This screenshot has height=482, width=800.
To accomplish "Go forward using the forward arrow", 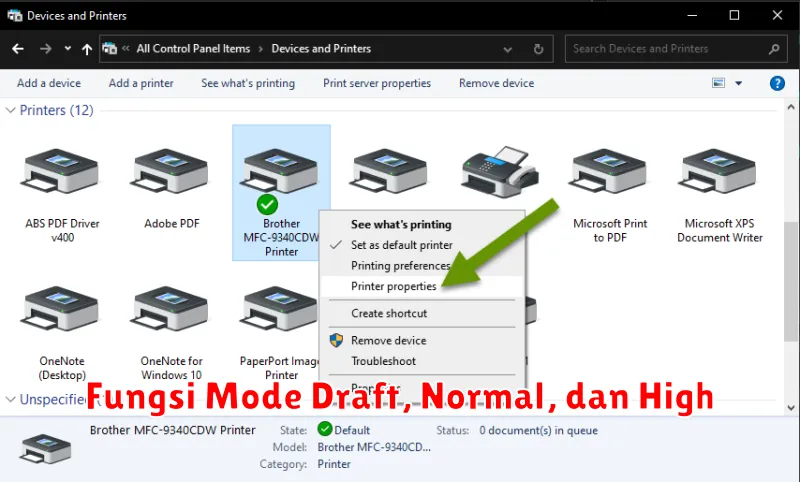I will coord(45,49).
